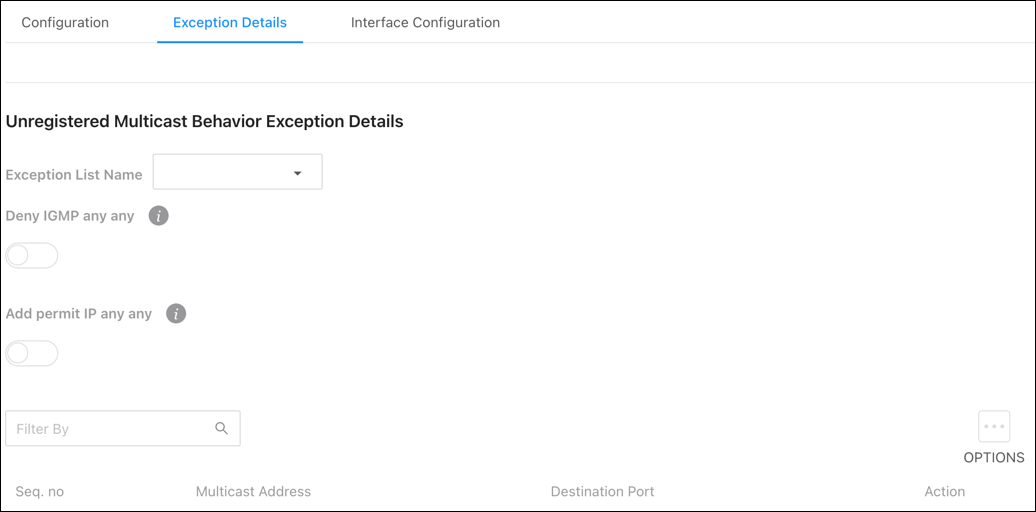Click the magnifier search icon in Filter By

point(221,428)
